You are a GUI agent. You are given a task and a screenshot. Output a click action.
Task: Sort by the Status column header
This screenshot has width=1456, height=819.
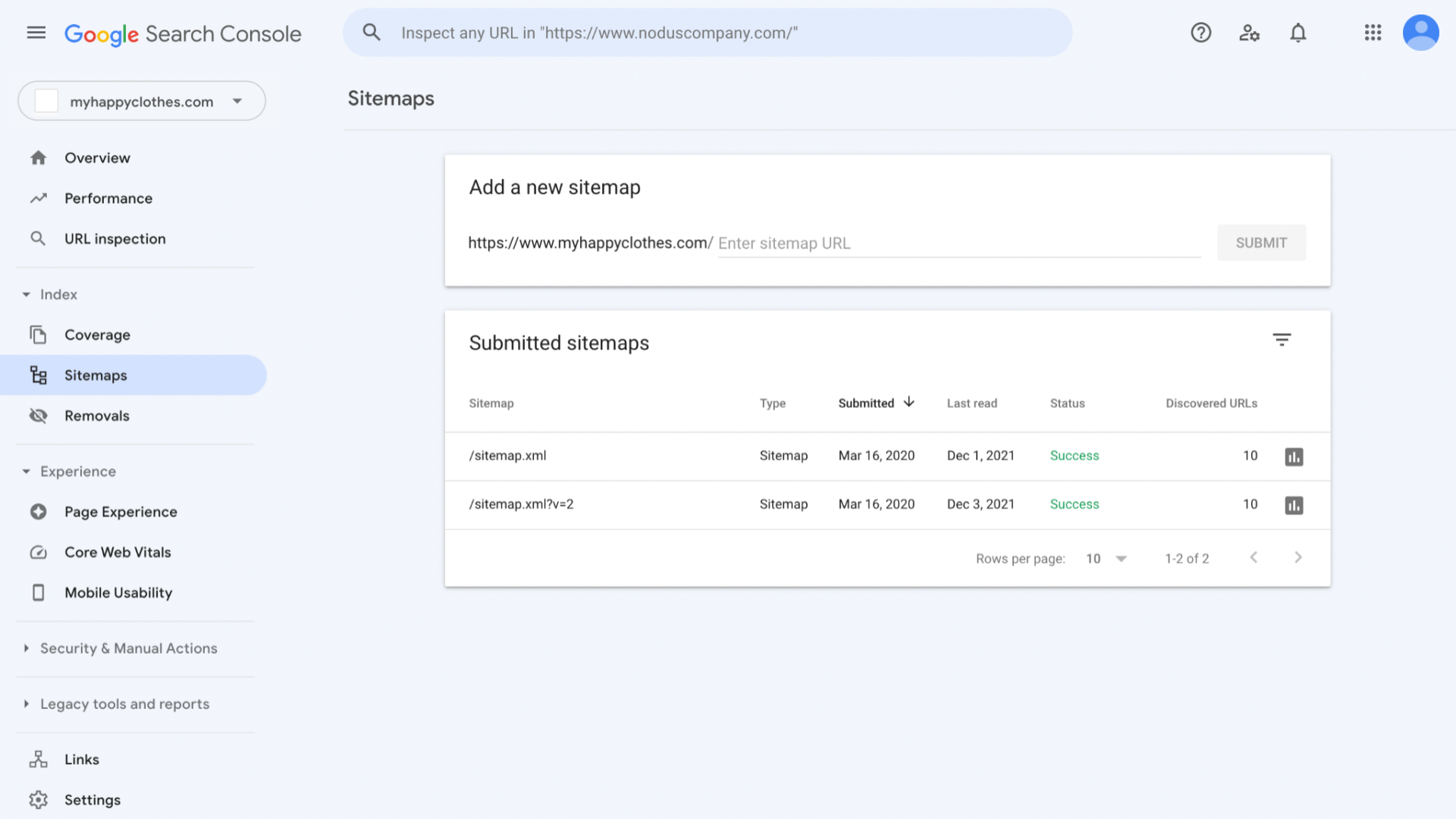pos(1067,403)
